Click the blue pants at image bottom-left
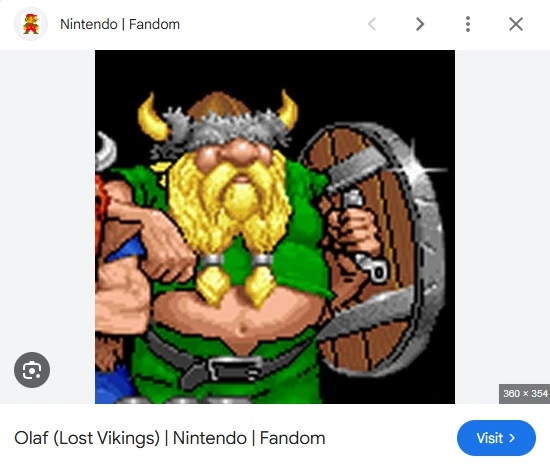The width and height of the screenshot is (550, 464). (x=113, y=384)
